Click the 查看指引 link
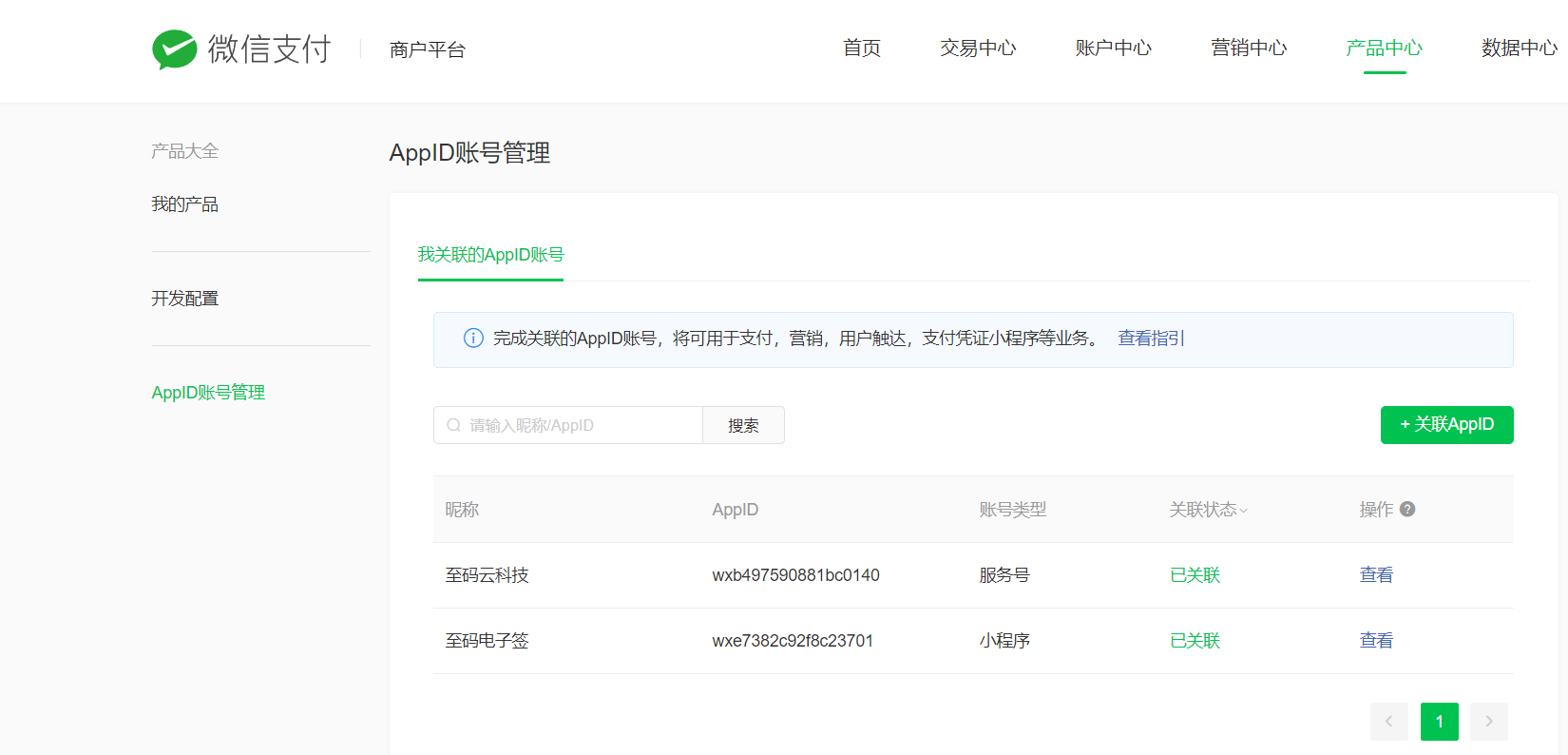This screenshot has height=755, width=1568. pos(1151,339)
